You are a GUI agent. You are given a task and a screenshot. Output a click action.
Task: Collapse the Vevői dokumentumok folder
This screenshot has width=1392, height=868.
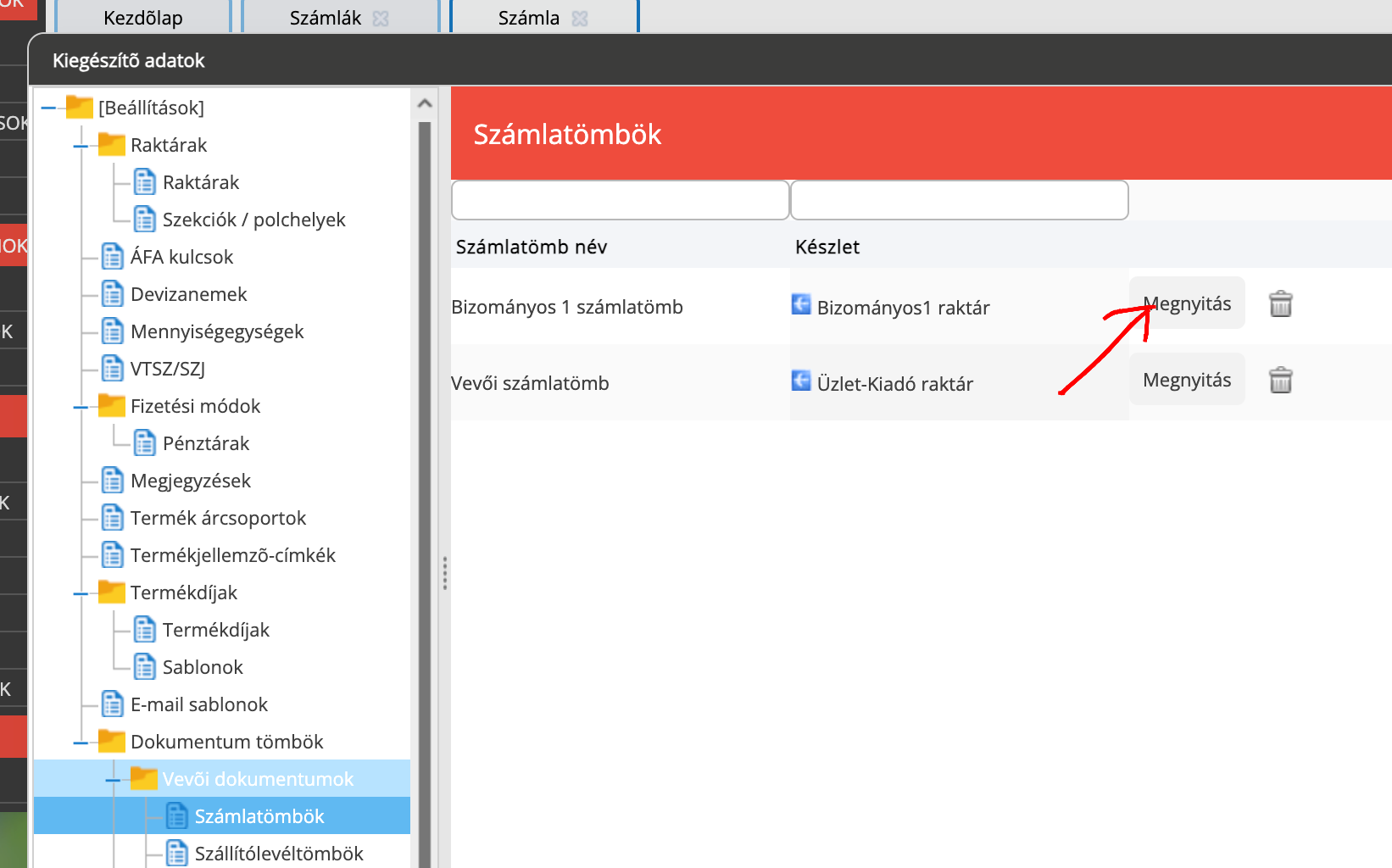coord(113,780)
